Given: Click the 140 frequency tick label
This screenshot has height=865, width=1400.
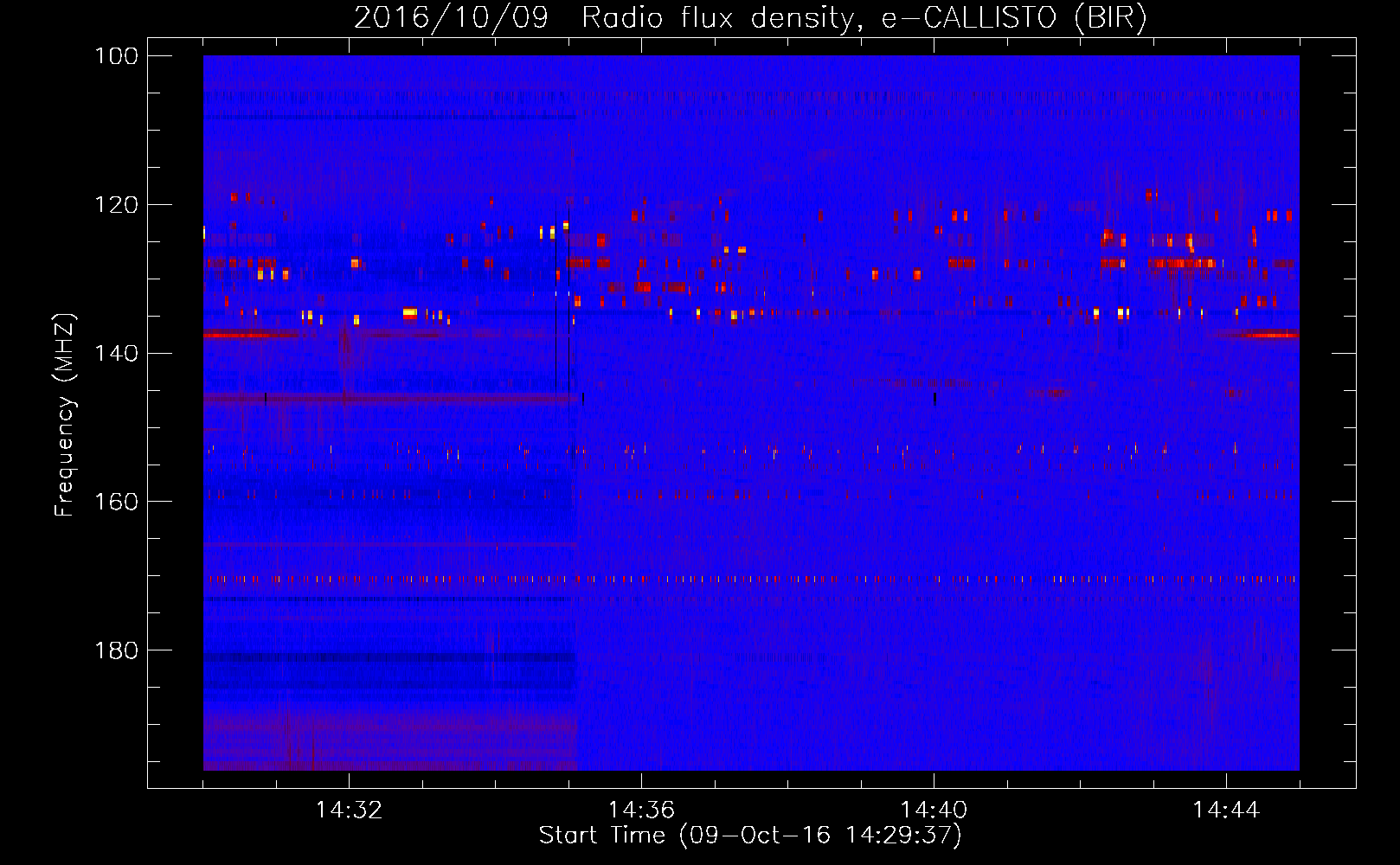Looking at the screenshot, I should 116,353.
